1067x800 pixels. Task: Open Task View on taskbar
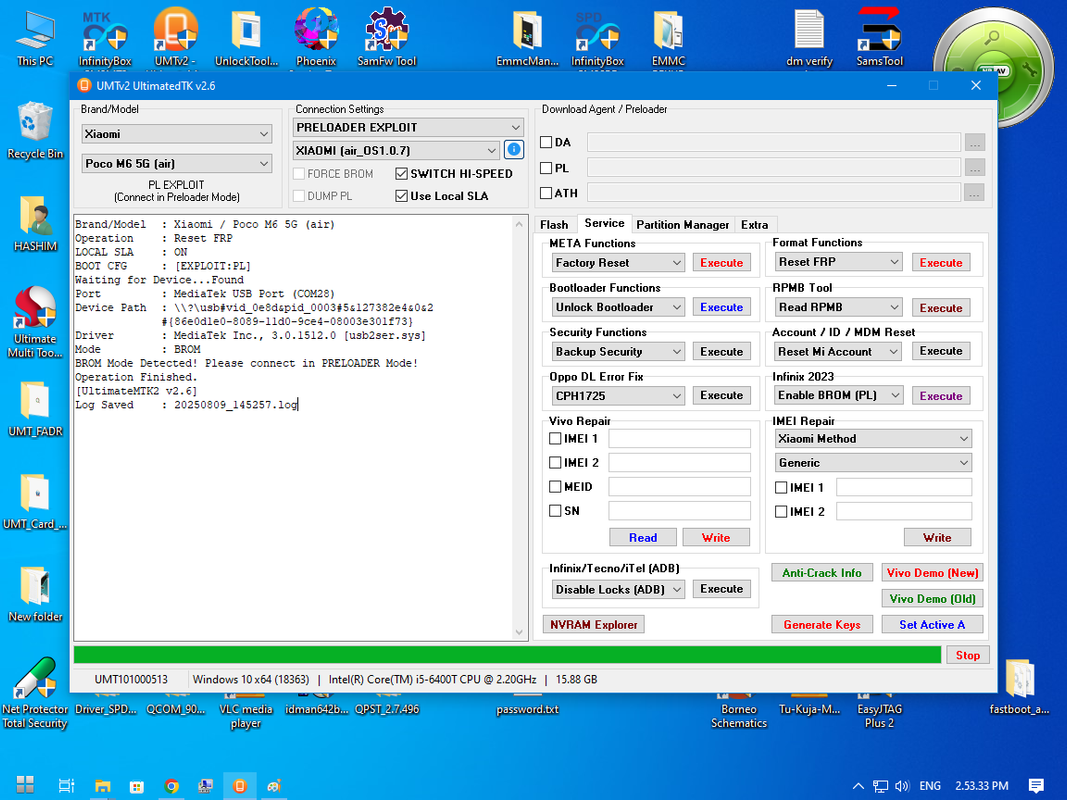pyautogui.click(x=66, y=786)
